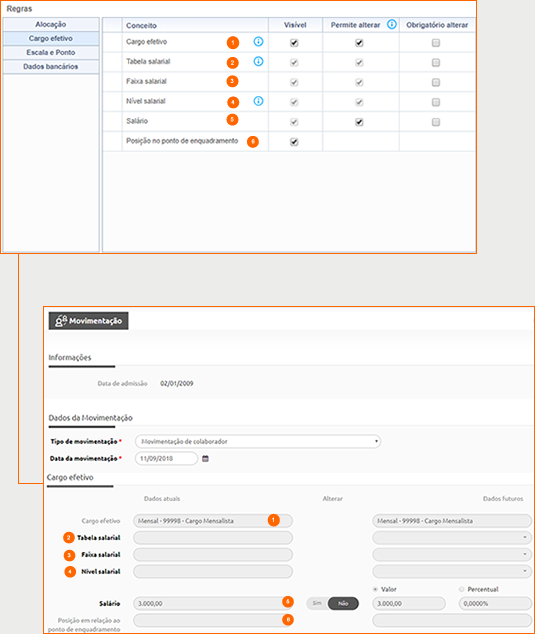Select the Percentual radio button
535x634 pixels.
[x=461, y=590]
